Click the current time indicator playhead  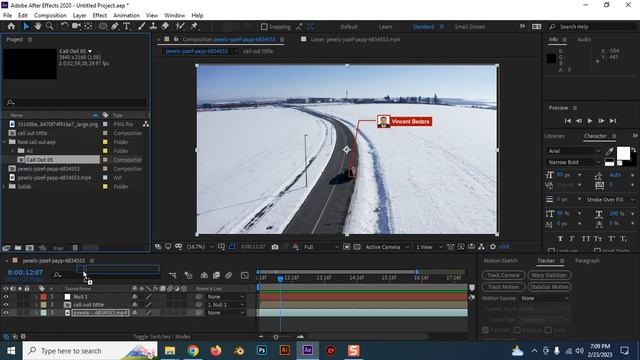[x=280, y=279]
